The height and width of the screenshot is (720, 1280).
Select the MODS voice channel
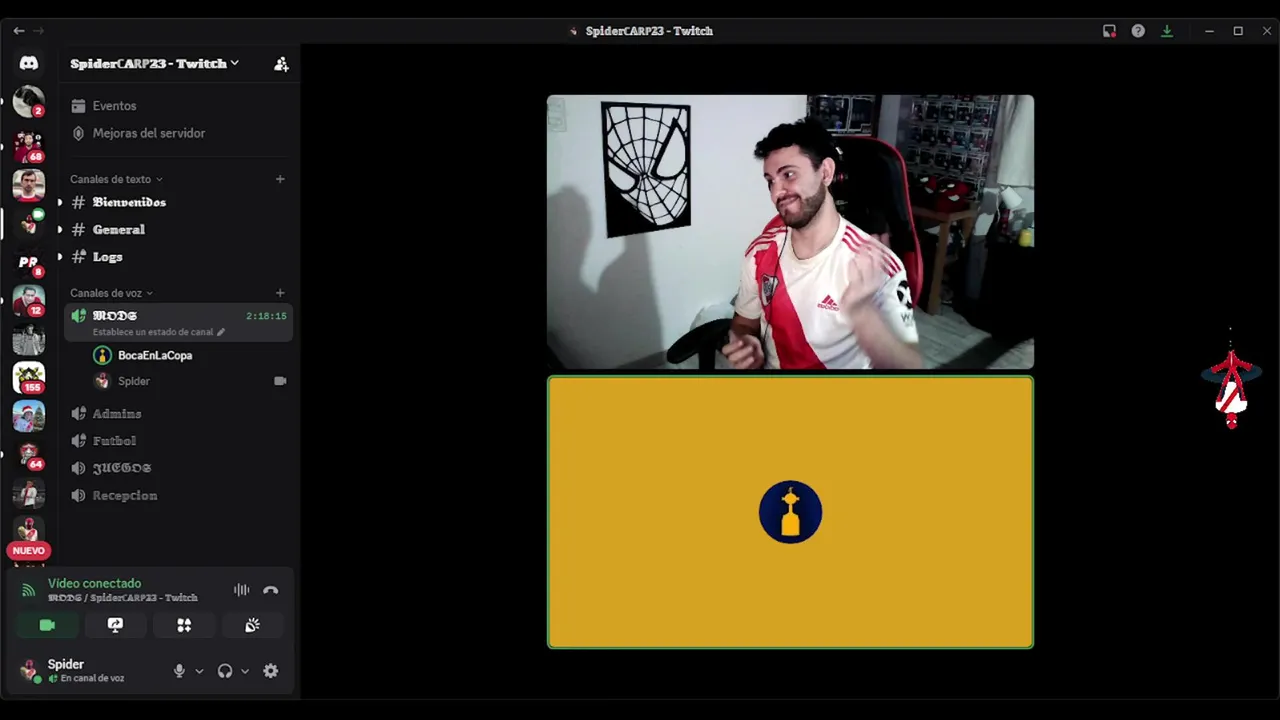click(178, 322)
